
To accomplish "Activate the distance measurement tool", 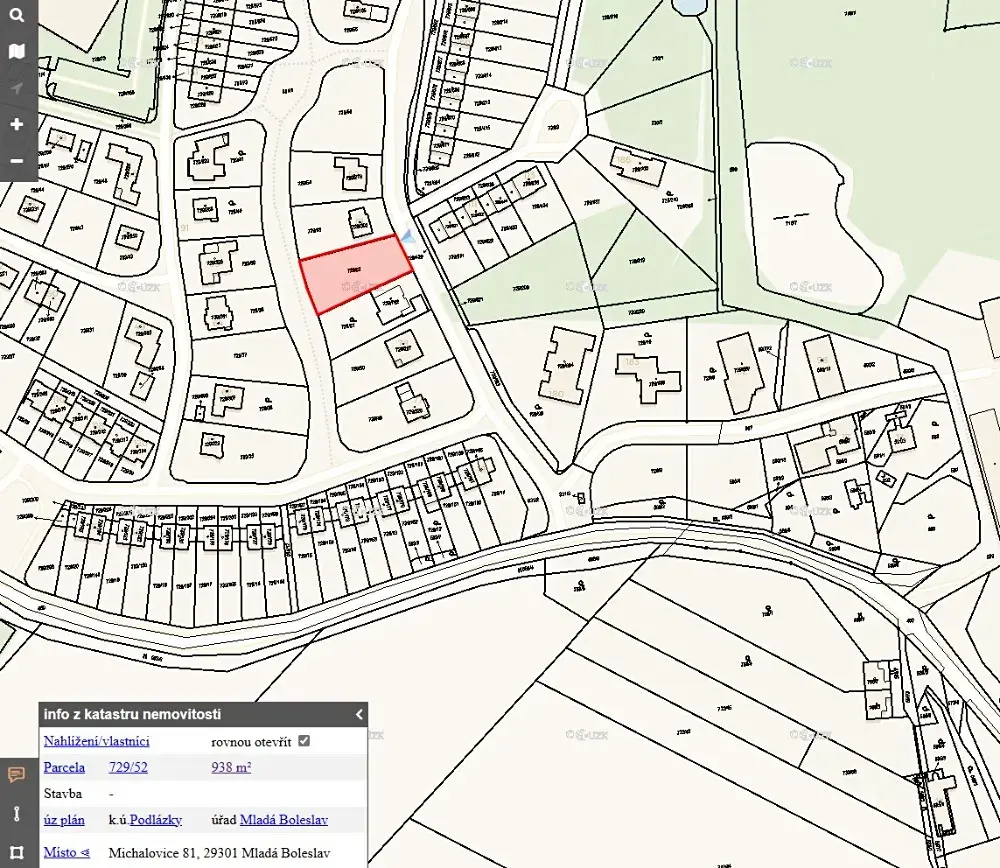I will click(x=16, y=813).
